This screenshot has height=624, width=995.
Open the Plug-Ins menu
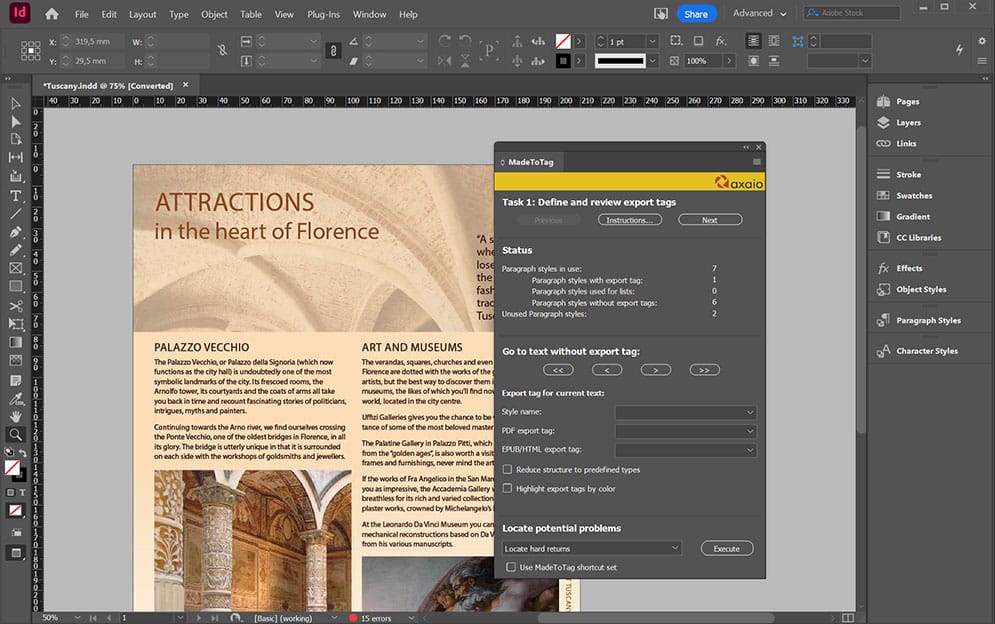click(324, 14)
